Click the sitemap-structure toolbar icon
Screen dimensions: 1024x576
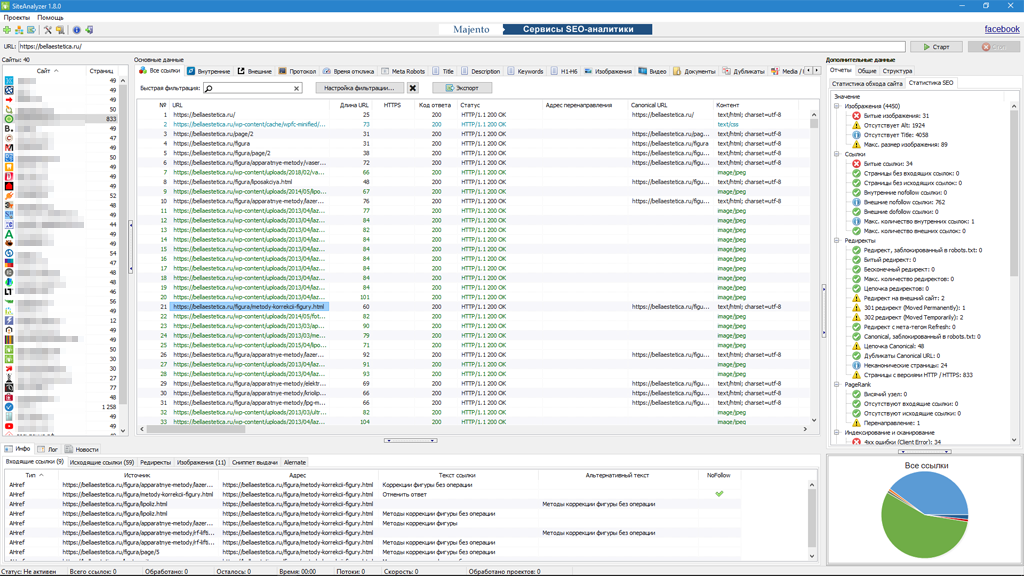pos(19,30)
